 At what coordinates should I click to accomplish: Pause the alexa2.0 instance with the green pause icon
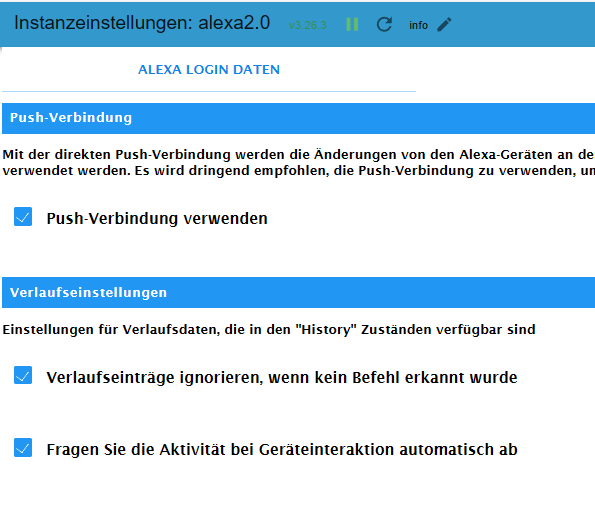[x=352, y=25]
